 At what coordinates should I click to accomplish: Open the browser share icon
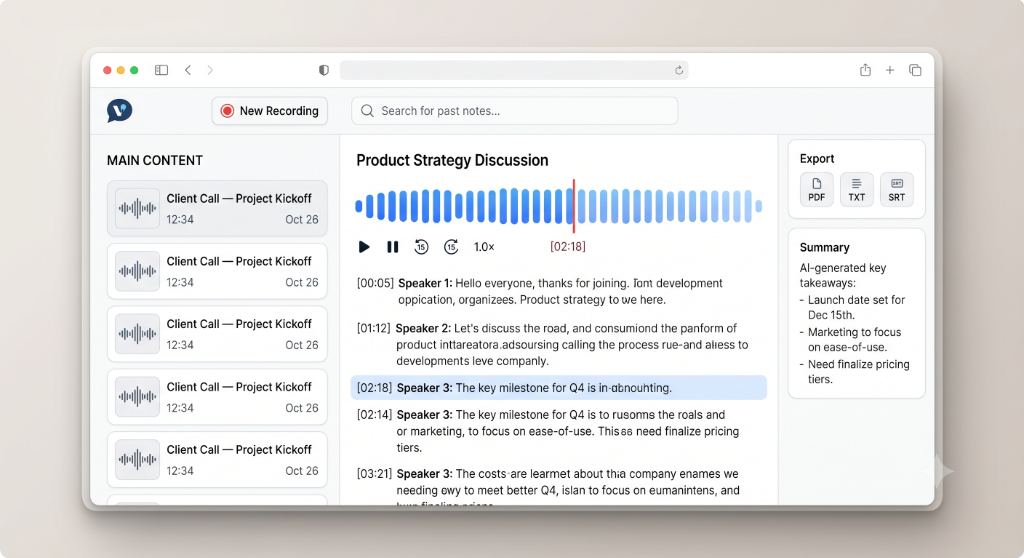coord(865,69)
